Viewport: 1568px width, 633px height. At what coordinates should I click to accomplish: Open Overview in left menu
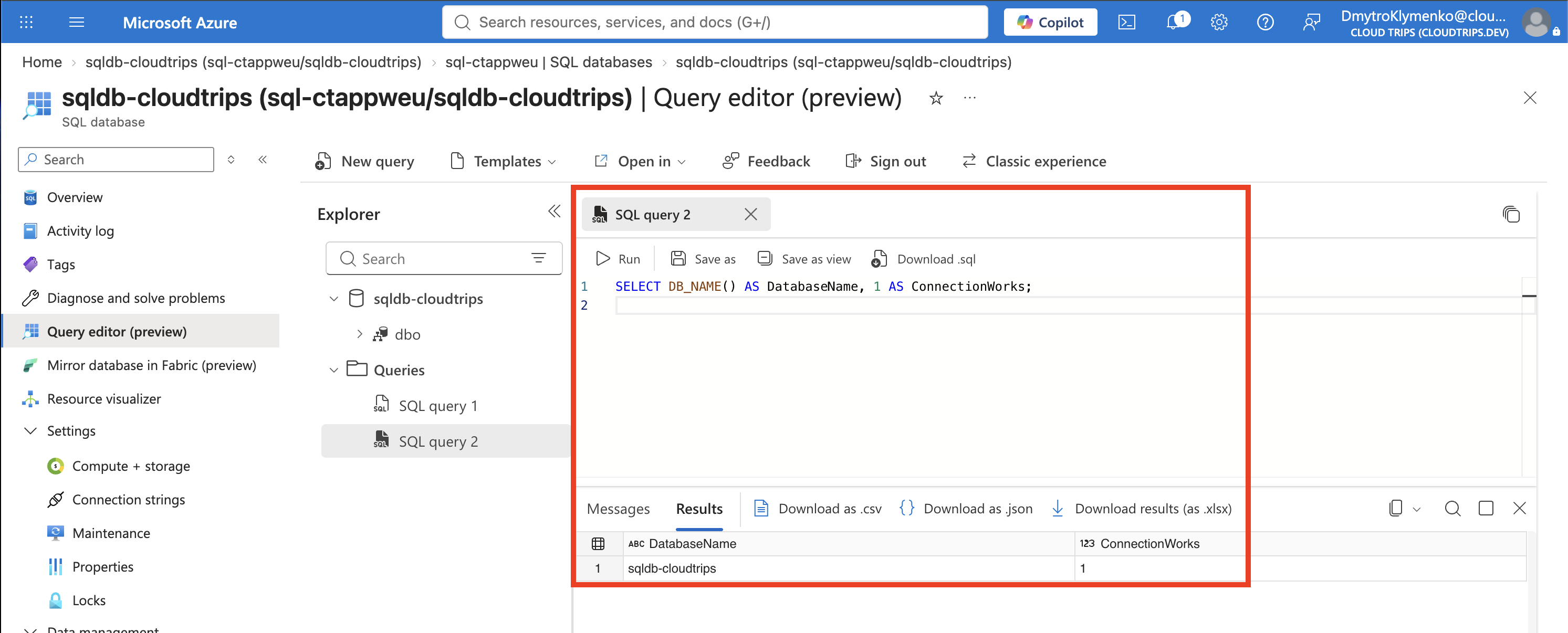tap(75, 197)
